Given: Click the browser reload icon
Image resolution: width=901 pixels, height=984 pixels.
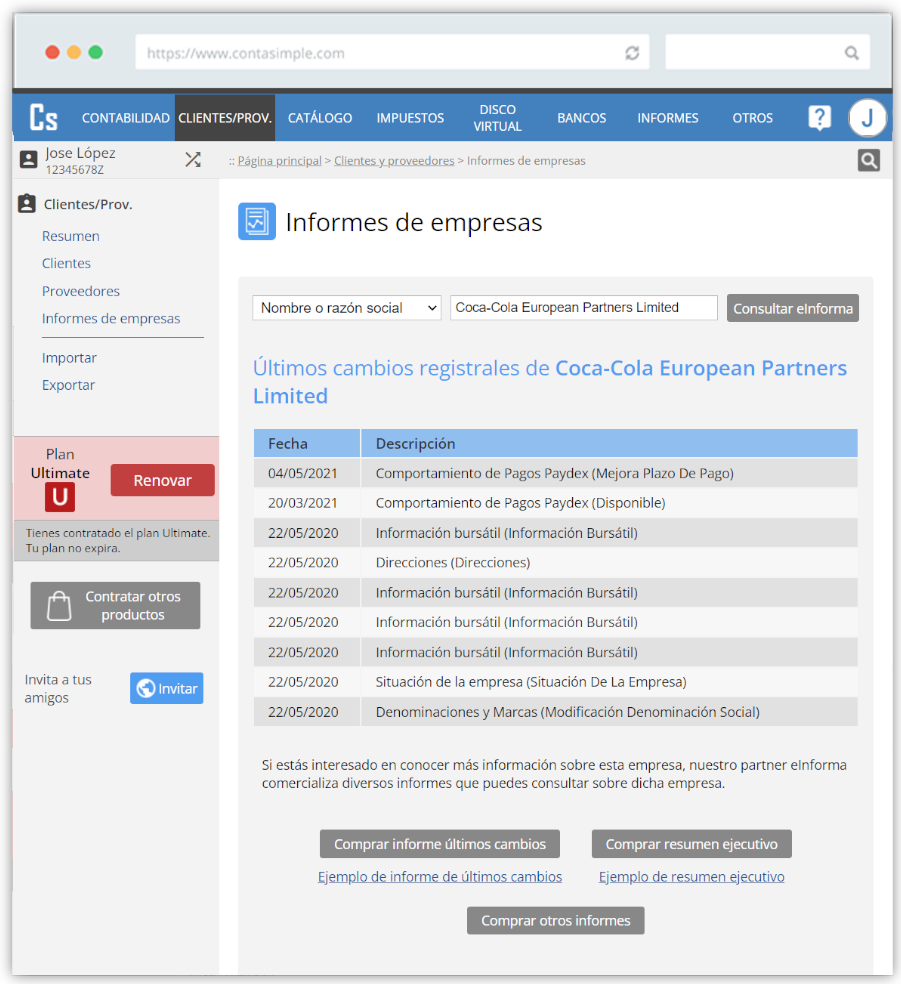Looking at the screenshot, I should [x=632, y=53].
